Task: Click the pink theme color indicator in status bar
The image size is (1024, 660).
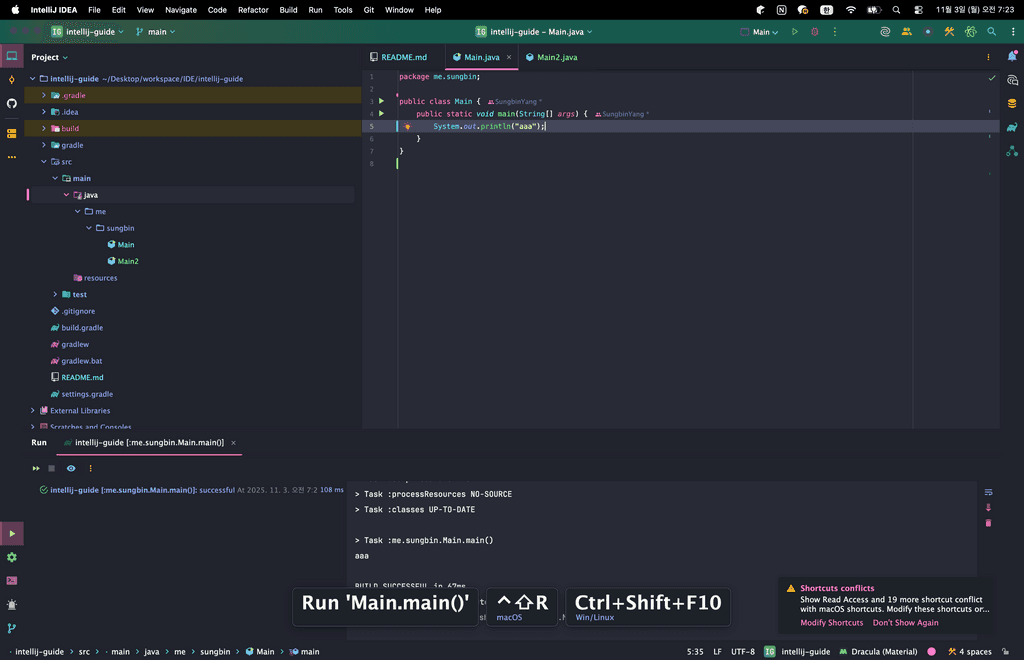Action: (x=931, y=652)
